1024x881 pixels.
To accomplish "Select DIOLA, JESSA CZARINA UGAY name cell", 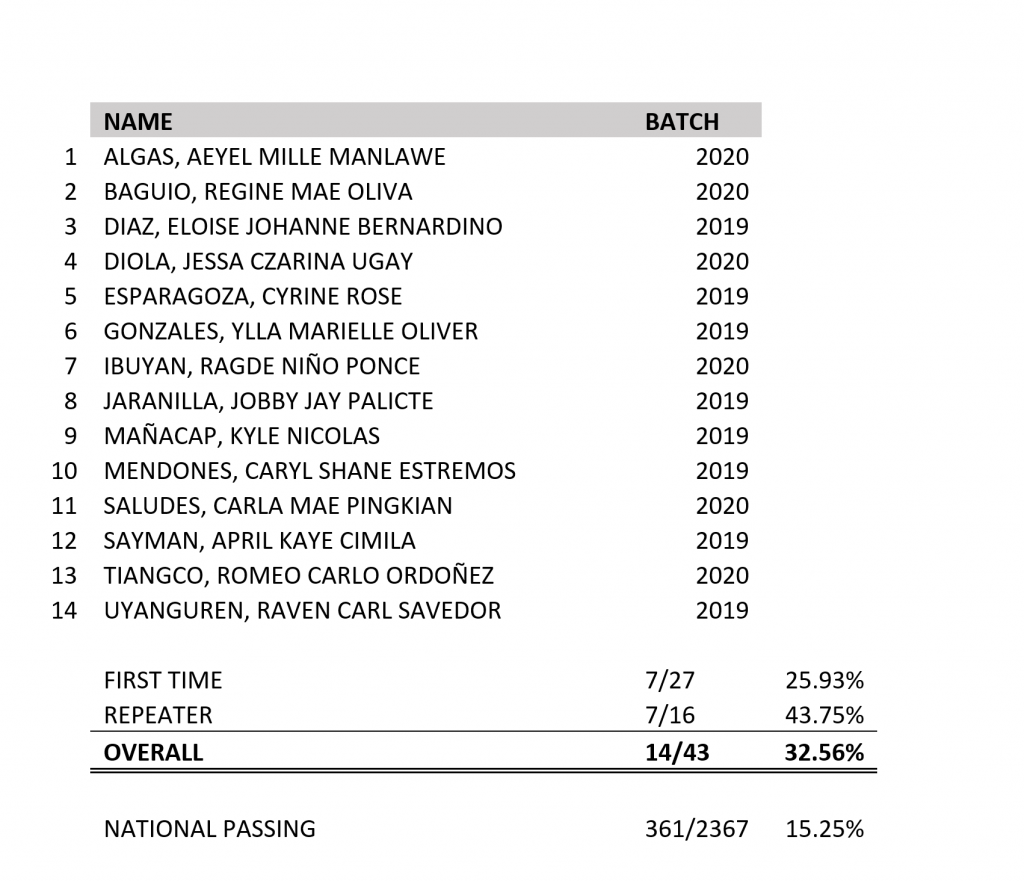I will 258,262.
